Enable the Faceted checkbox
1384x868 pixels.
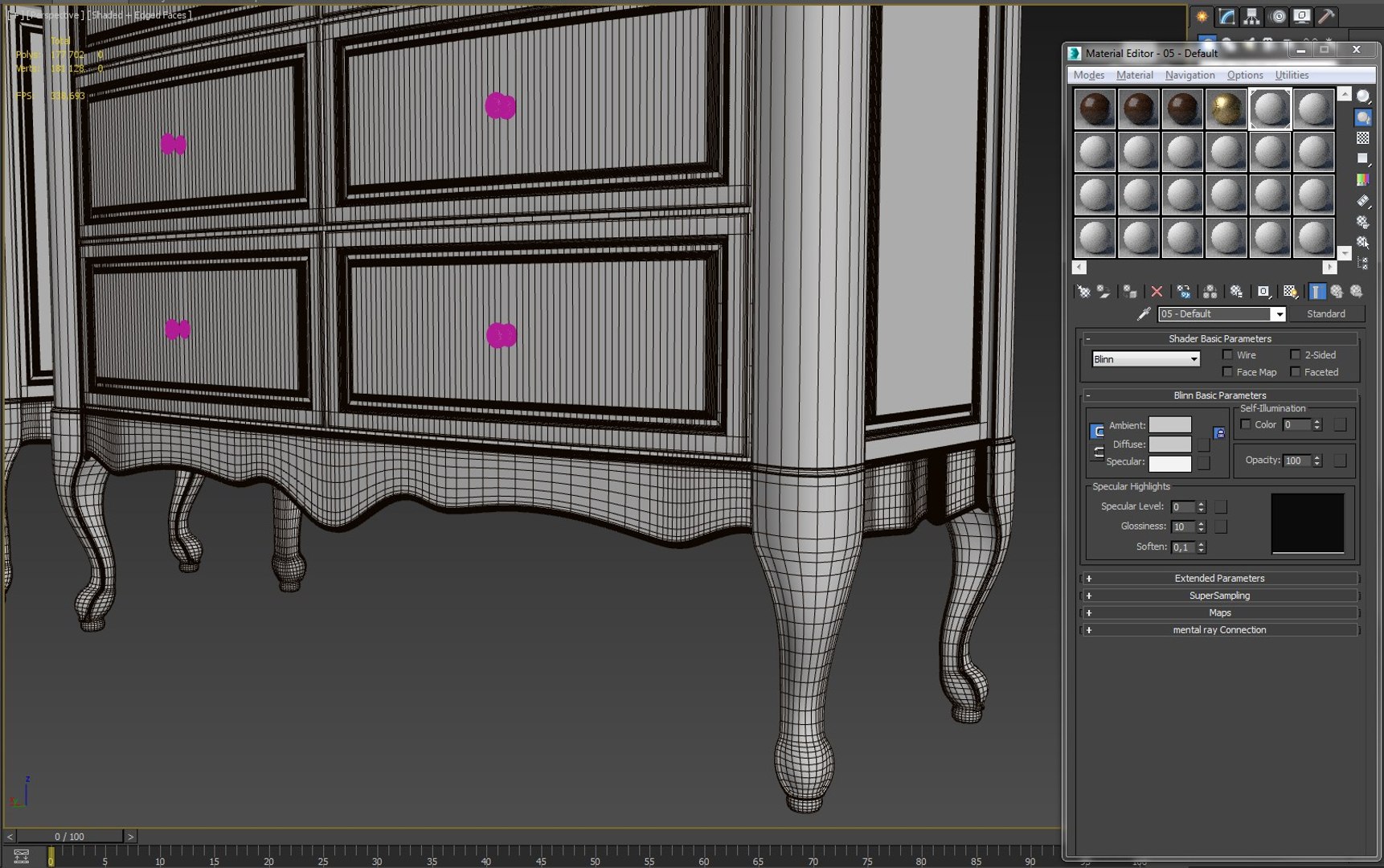(x=1295, y=372)
